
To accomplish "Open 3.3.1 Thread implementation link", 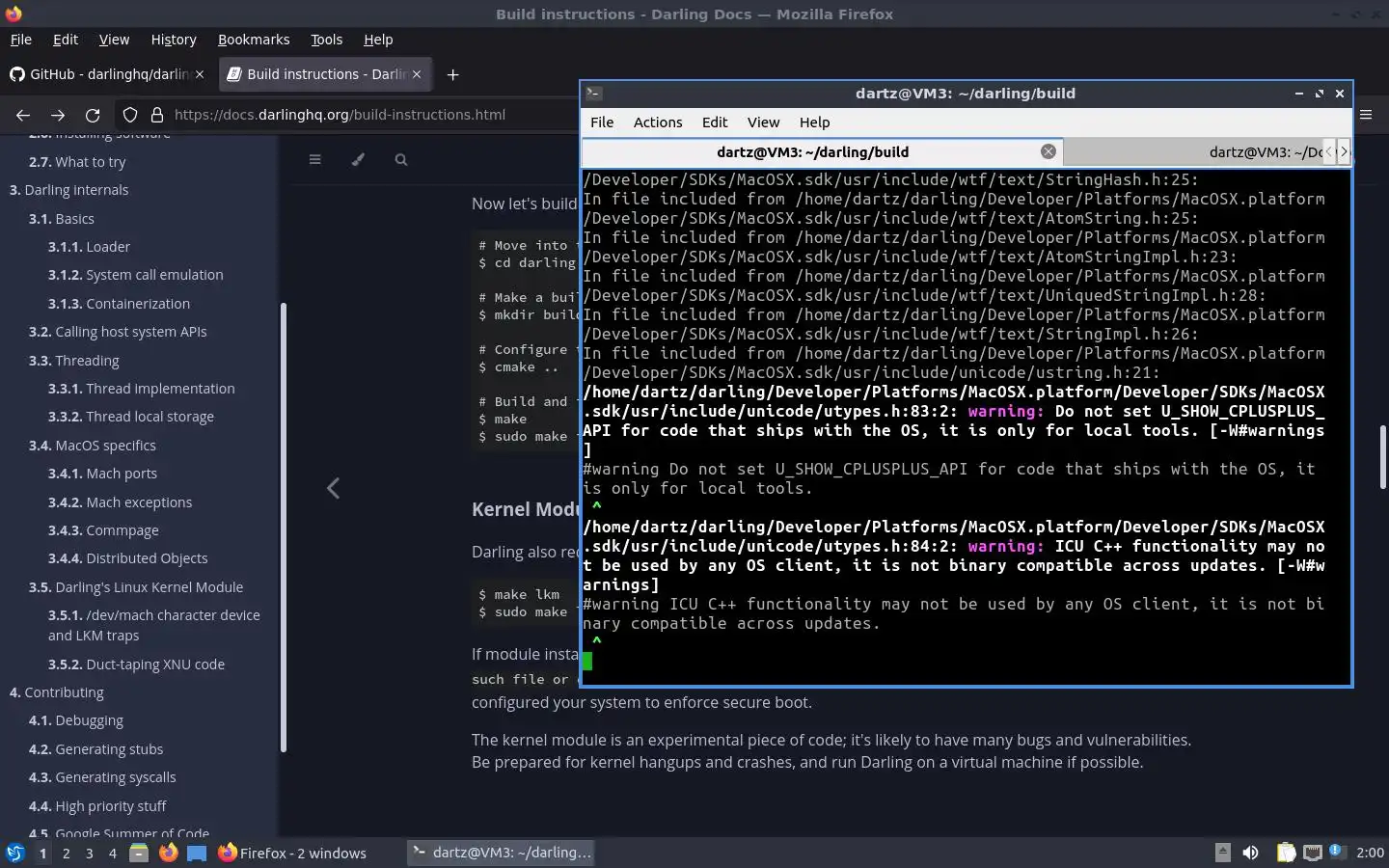I will 141,389.
